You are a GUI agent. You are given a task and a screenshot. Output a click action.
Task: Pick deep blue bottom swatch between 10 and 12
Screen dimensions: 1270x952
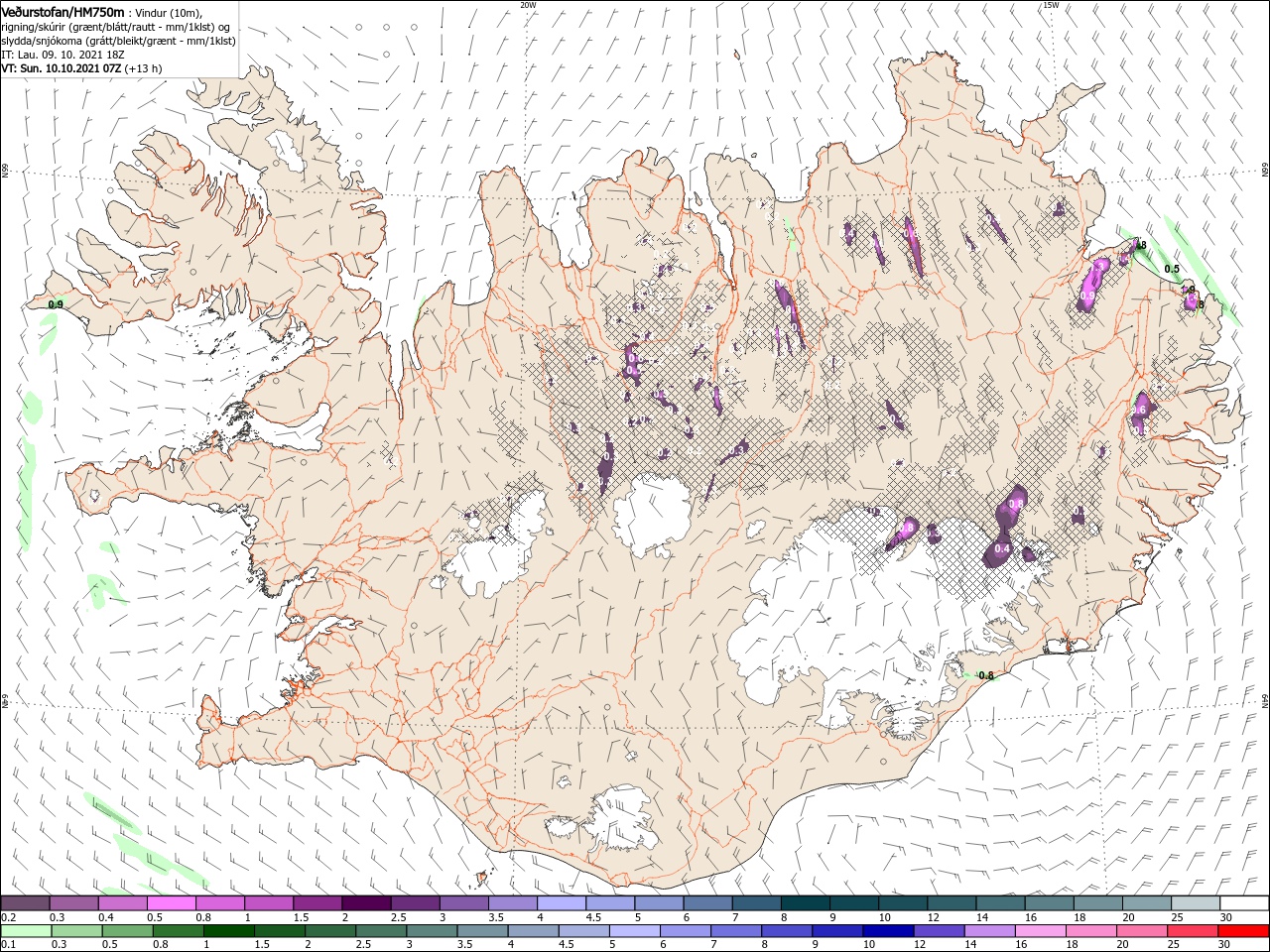click(x=888, y=931)
